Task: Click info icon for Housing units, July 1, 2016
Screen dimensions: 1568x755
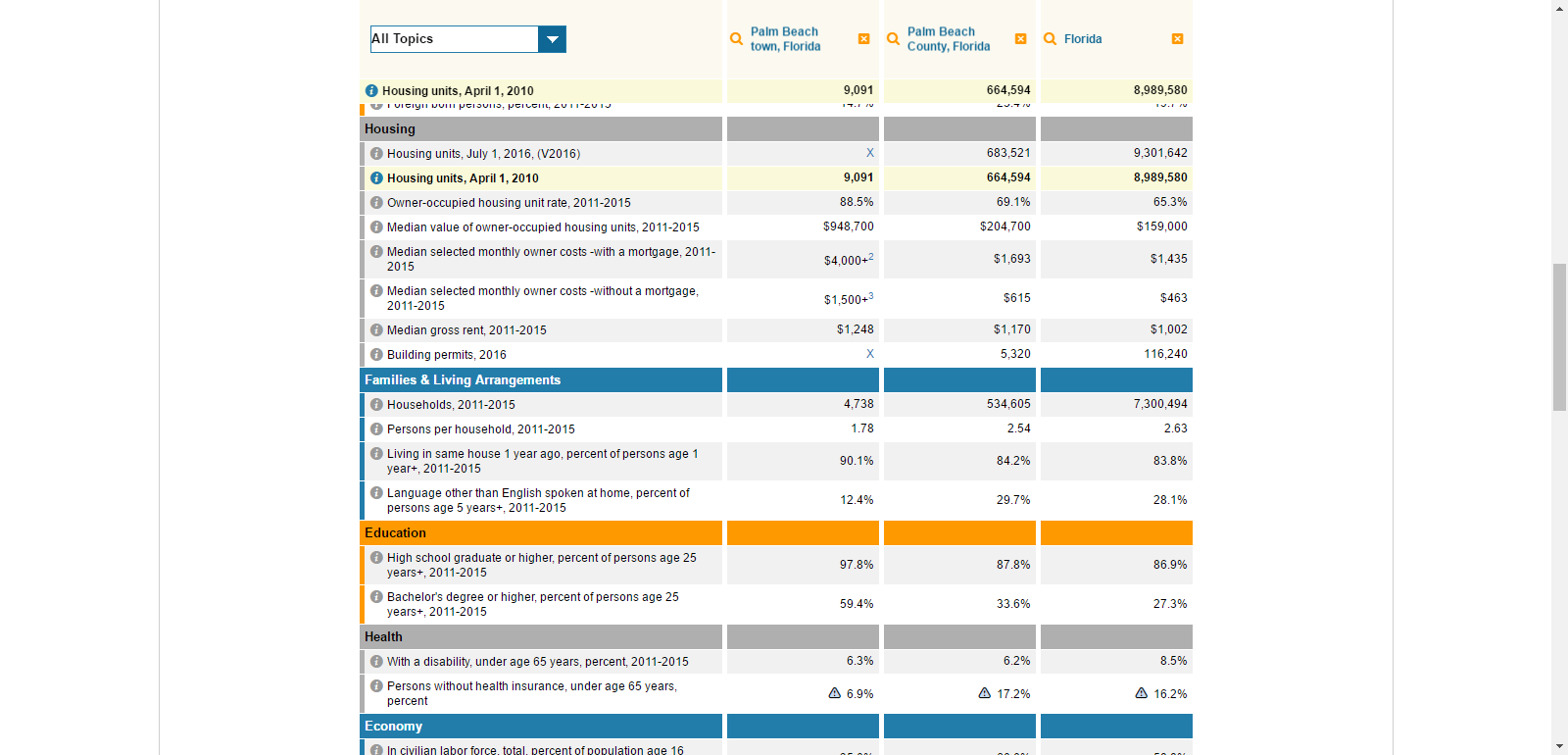Action: tap(376, 153)
